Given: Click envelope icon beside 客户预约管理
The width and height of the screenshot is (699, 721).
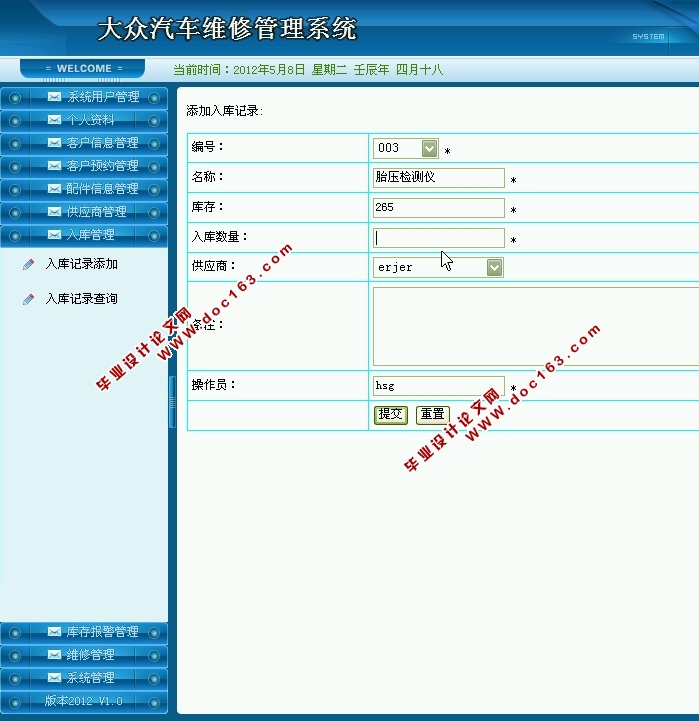Looking at the screenshot, I should [54, 166].
